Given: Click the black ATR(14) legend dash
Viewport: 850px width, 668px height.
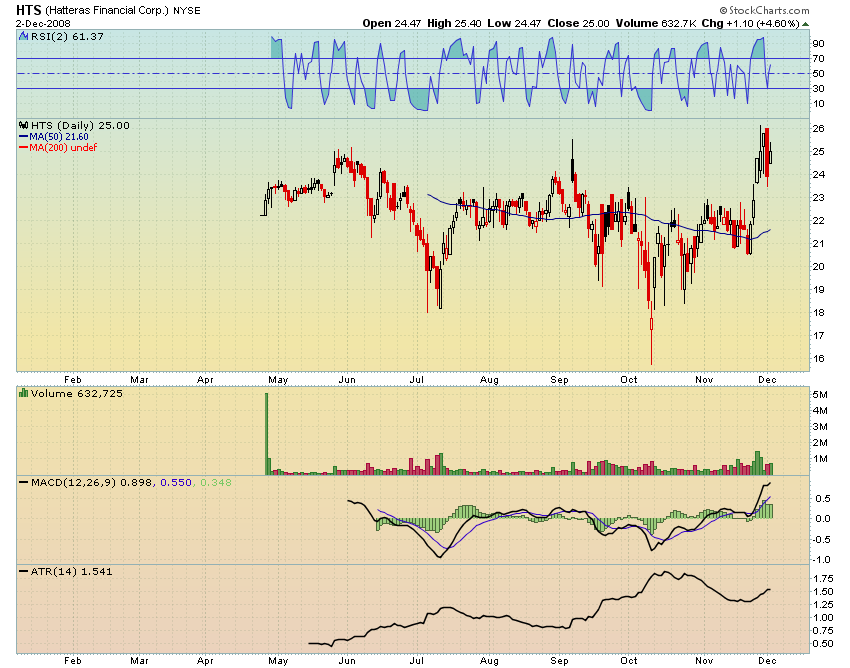Looking at the screenshot, I should pyautogui.click(x=23, y=571).
